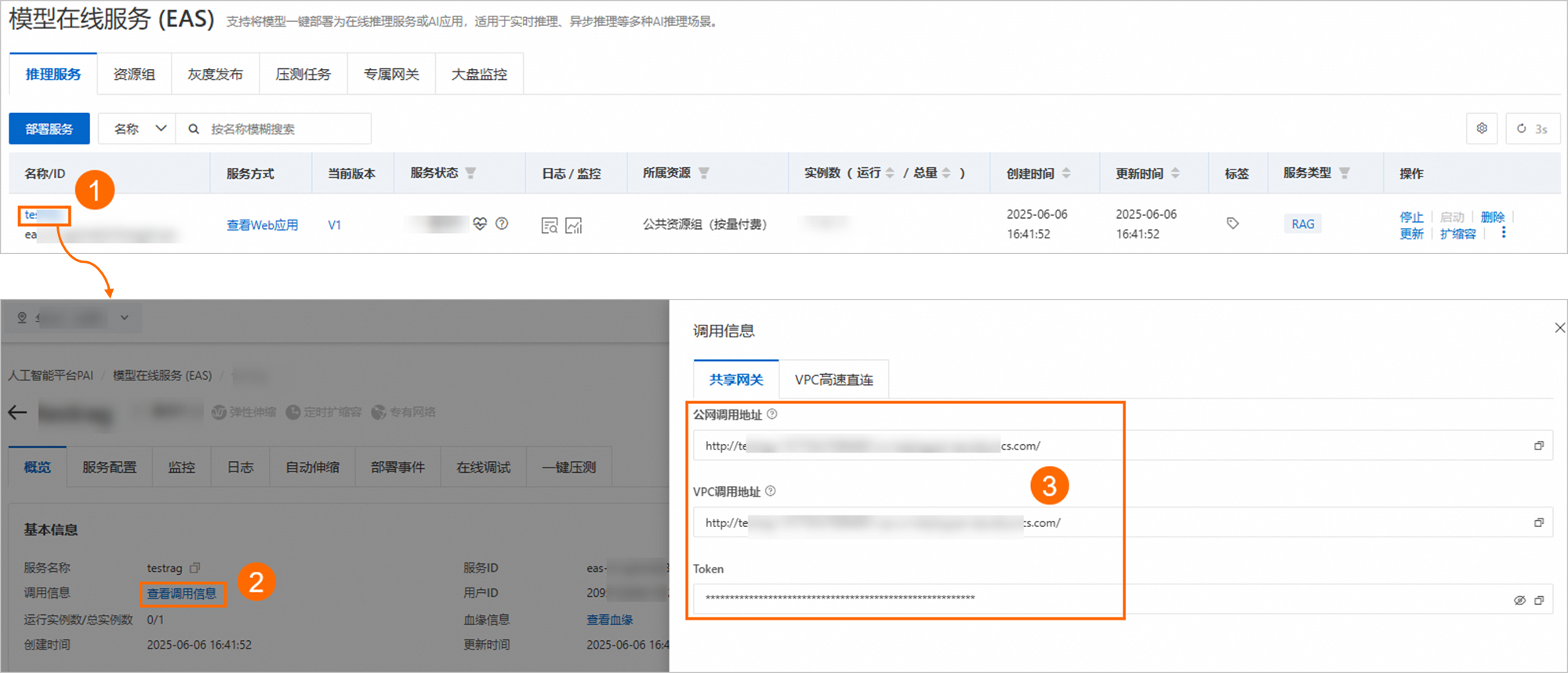Image resolution: width=1568 pixels, height=673 pixels.
Task: Click the 更新 action link
Action: pos(1411,234)
